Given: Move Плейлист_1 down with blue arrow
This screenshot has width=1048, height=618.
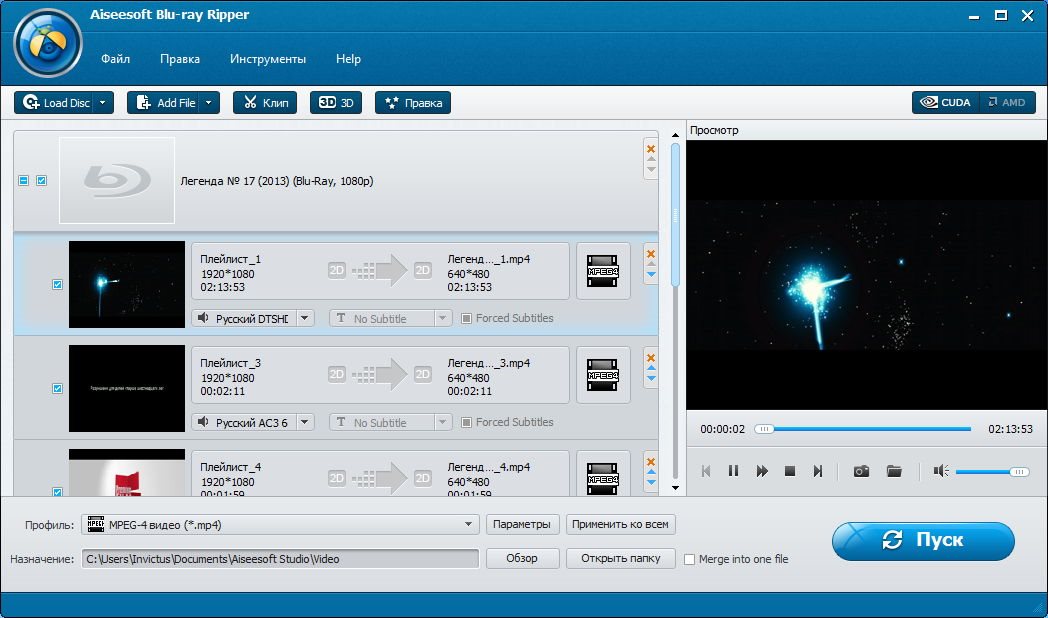Looking at the screenshot, I should pyautogui.click(x=651, y=275).
